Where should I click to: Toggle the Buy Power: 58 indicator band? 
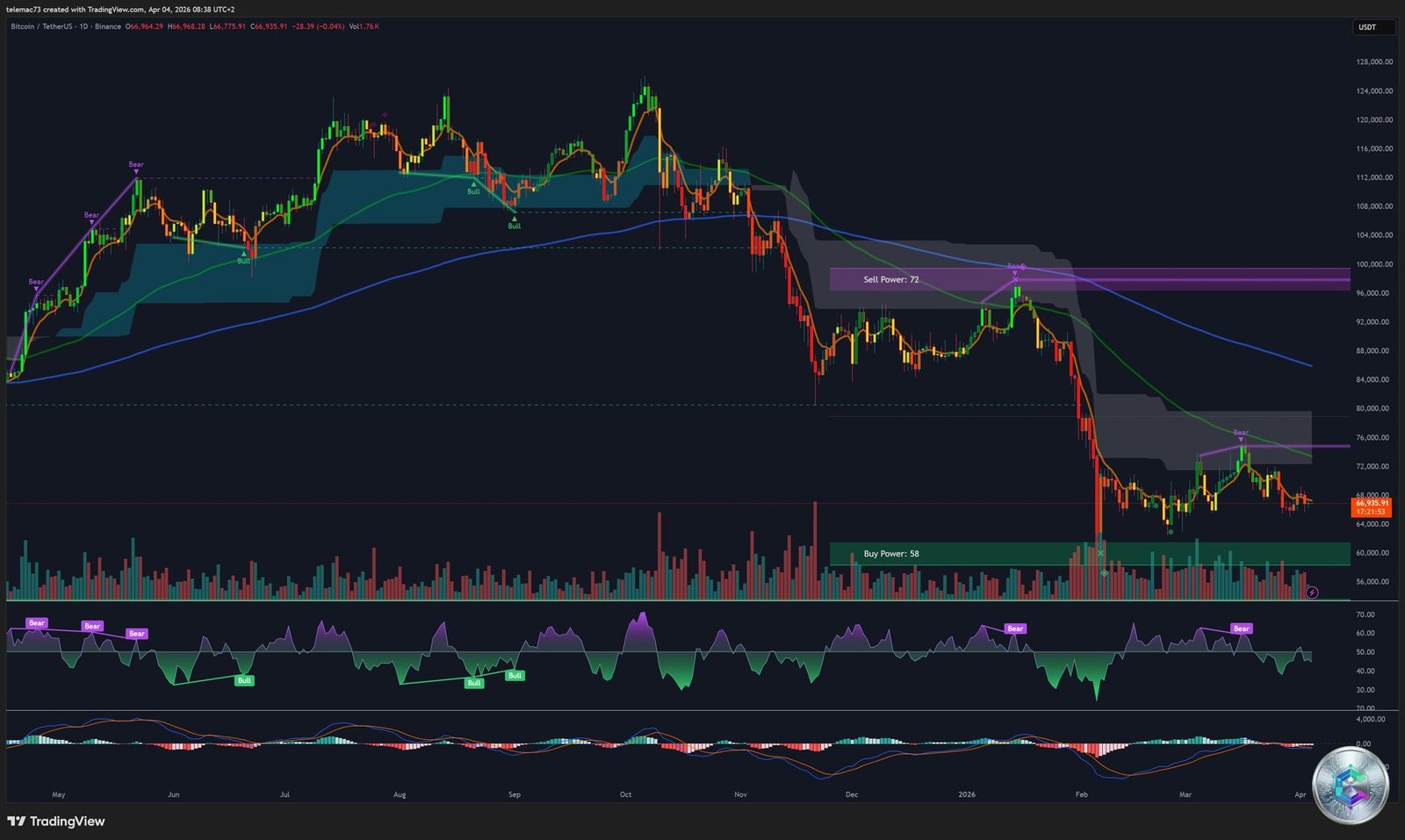point(891,554)
